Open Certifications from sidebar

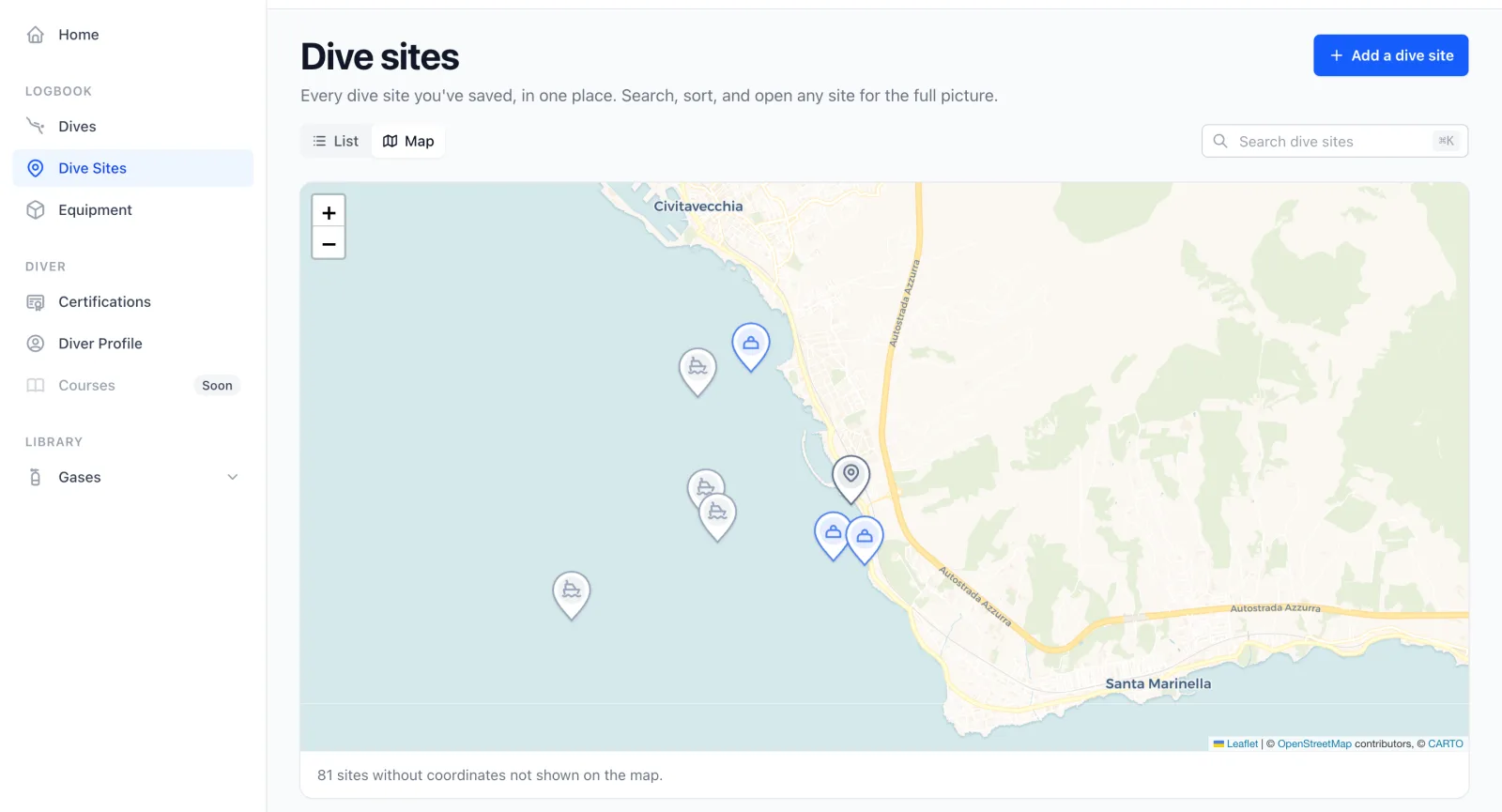pyautogui.click(x=133, y=302)
